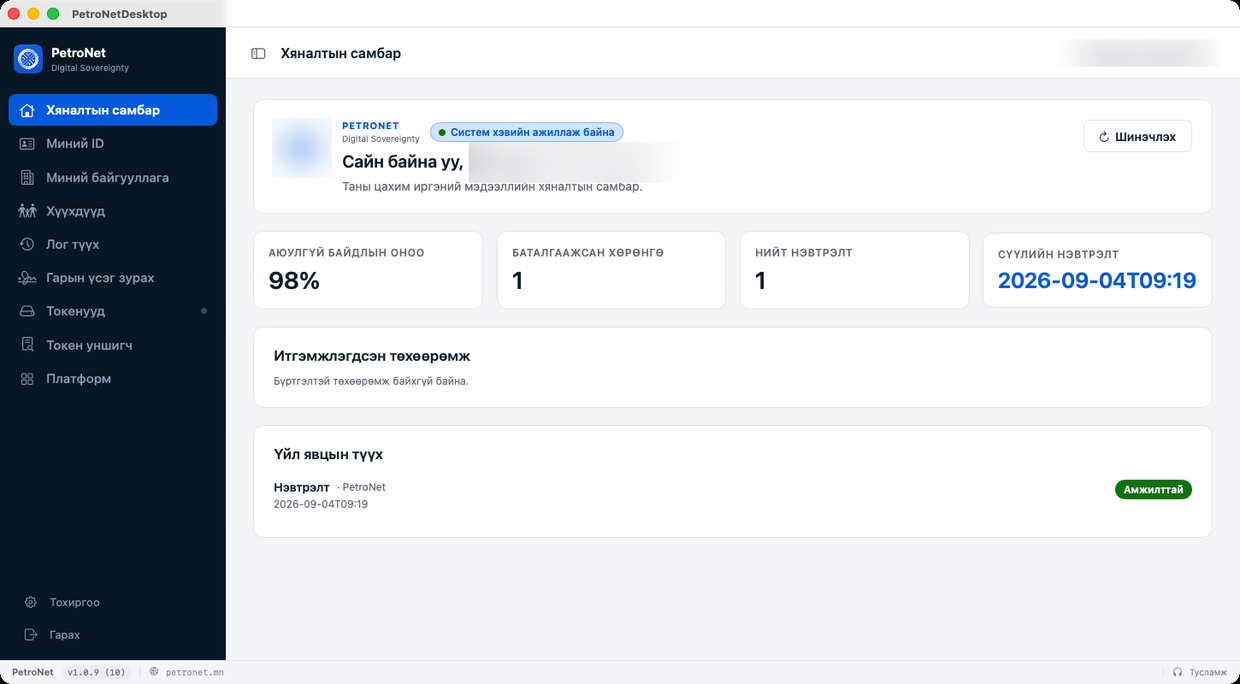Open the Тусламж help link
The height and width of the screenshot is (684, 1240).
tap(1199, 672)
